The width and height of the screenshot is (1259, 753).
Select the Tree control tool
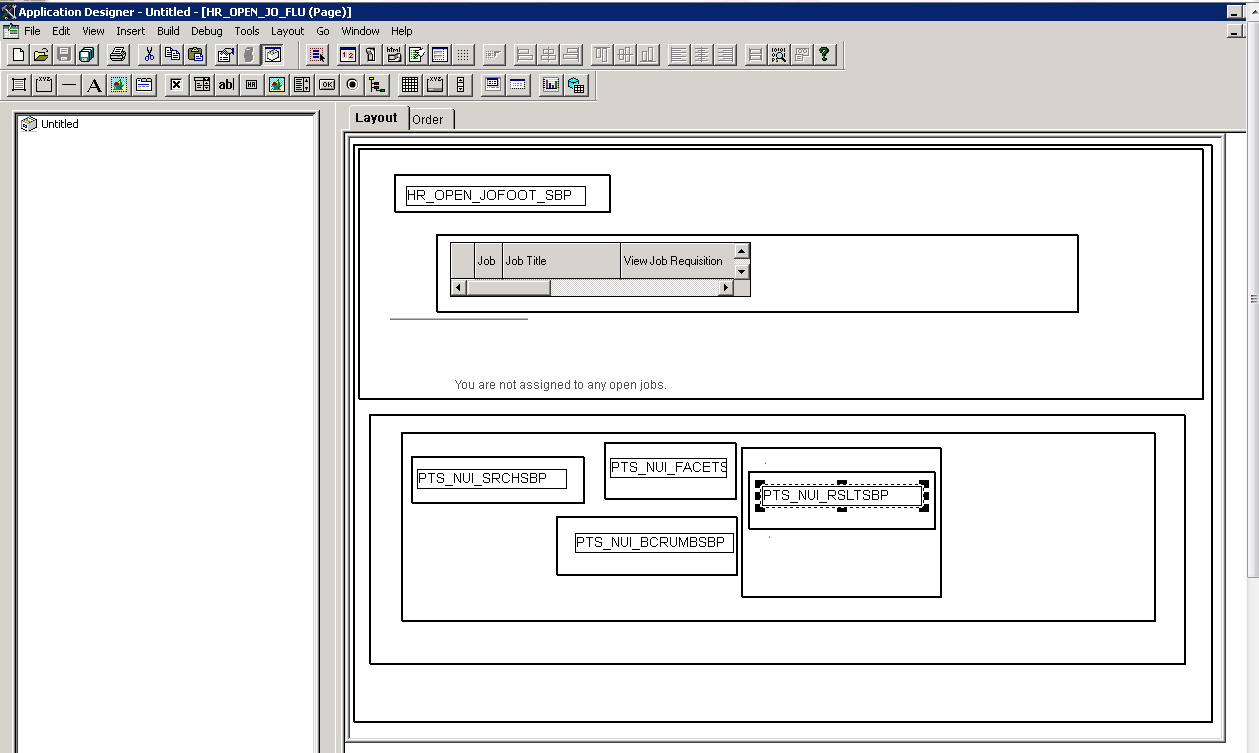coord(377,85)
